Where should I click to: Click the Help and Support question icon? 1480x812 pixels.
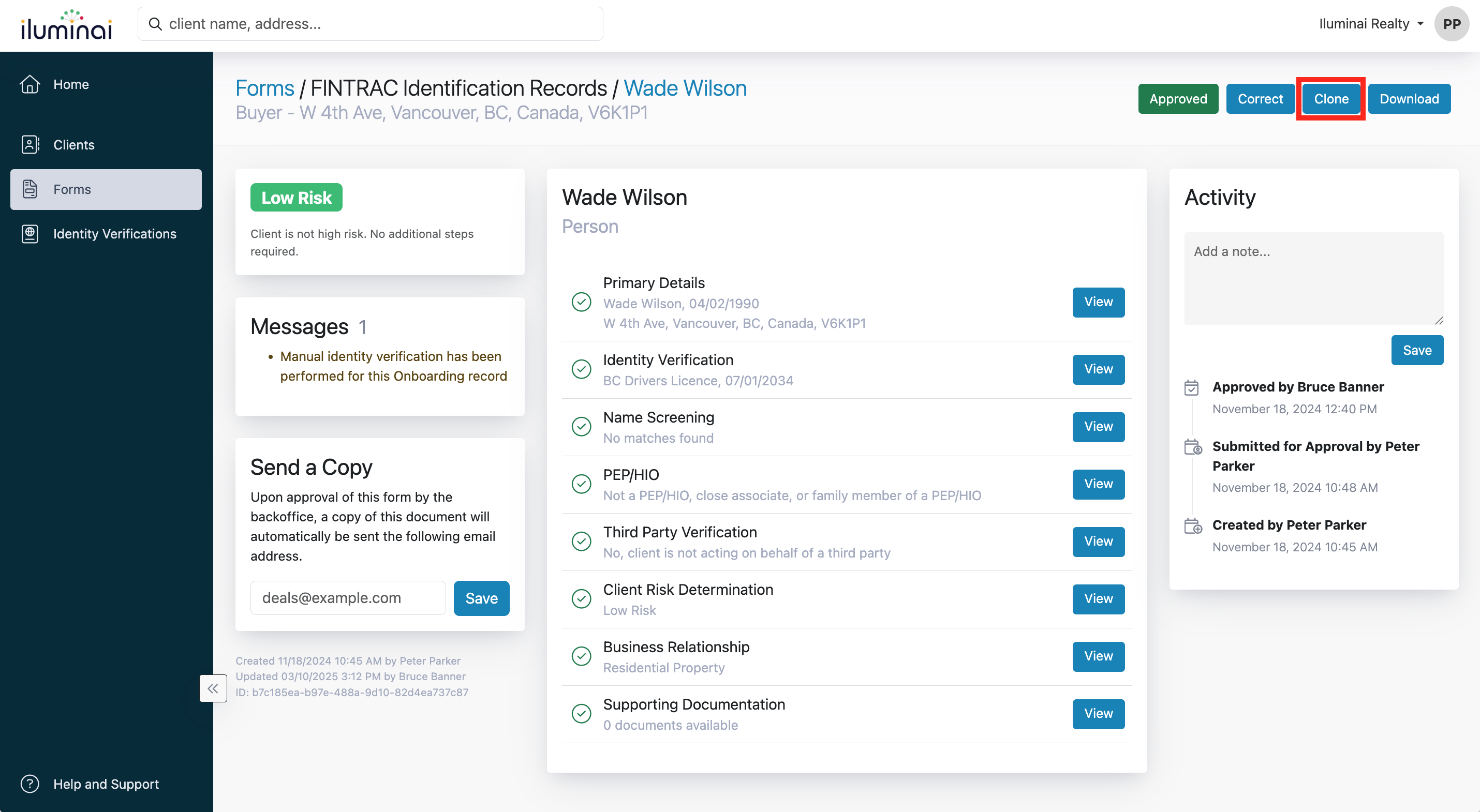(30, 783)
